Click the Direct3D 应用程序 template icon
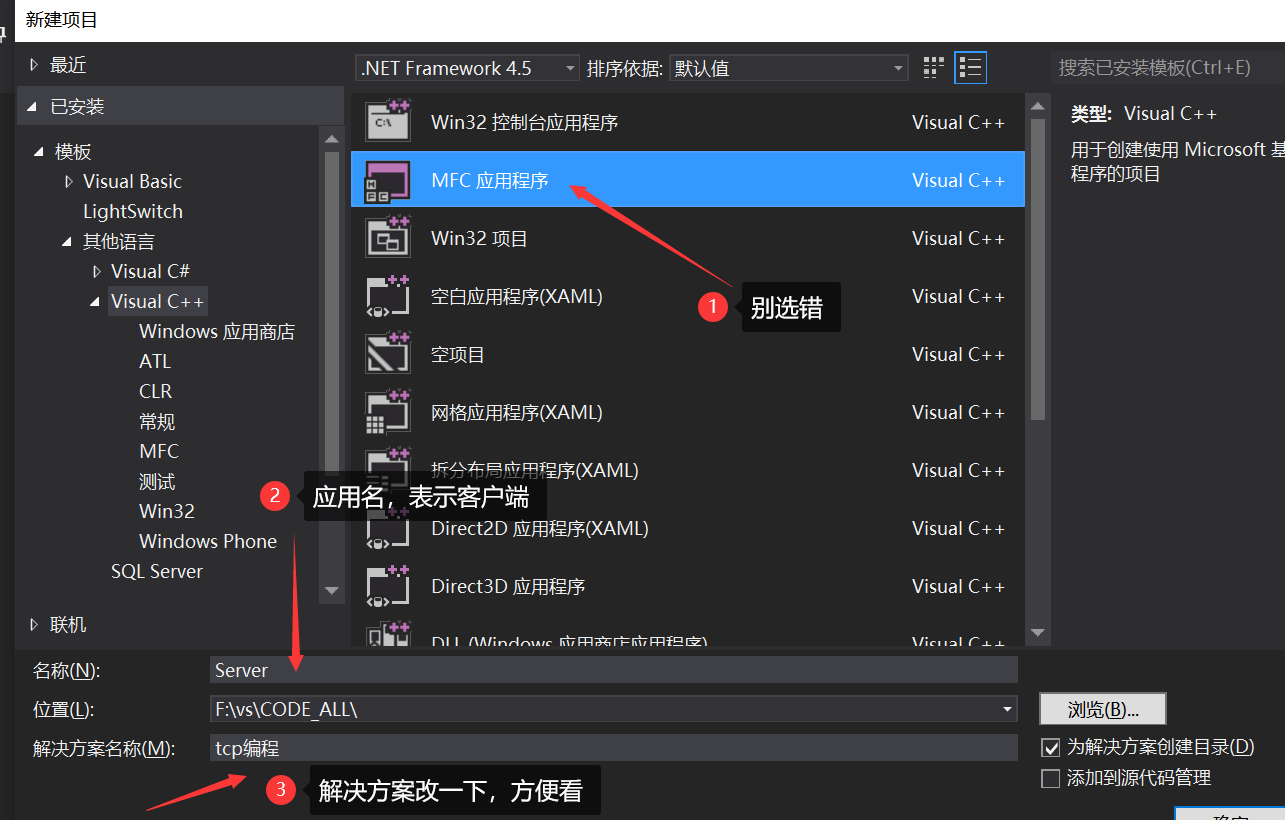Screen dimensions: 1285x820 click(x=387, y=586)
